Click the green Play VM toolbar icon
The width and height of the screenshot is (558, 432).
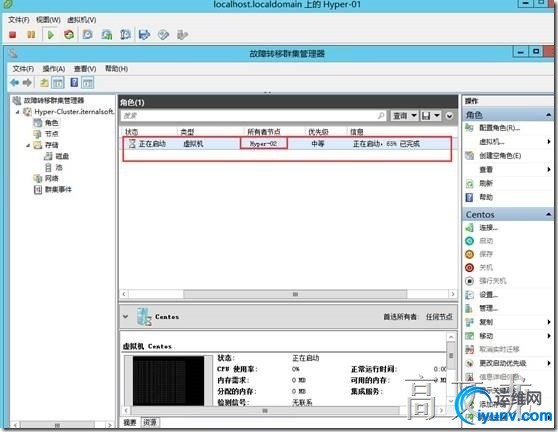tap(51, 35)
